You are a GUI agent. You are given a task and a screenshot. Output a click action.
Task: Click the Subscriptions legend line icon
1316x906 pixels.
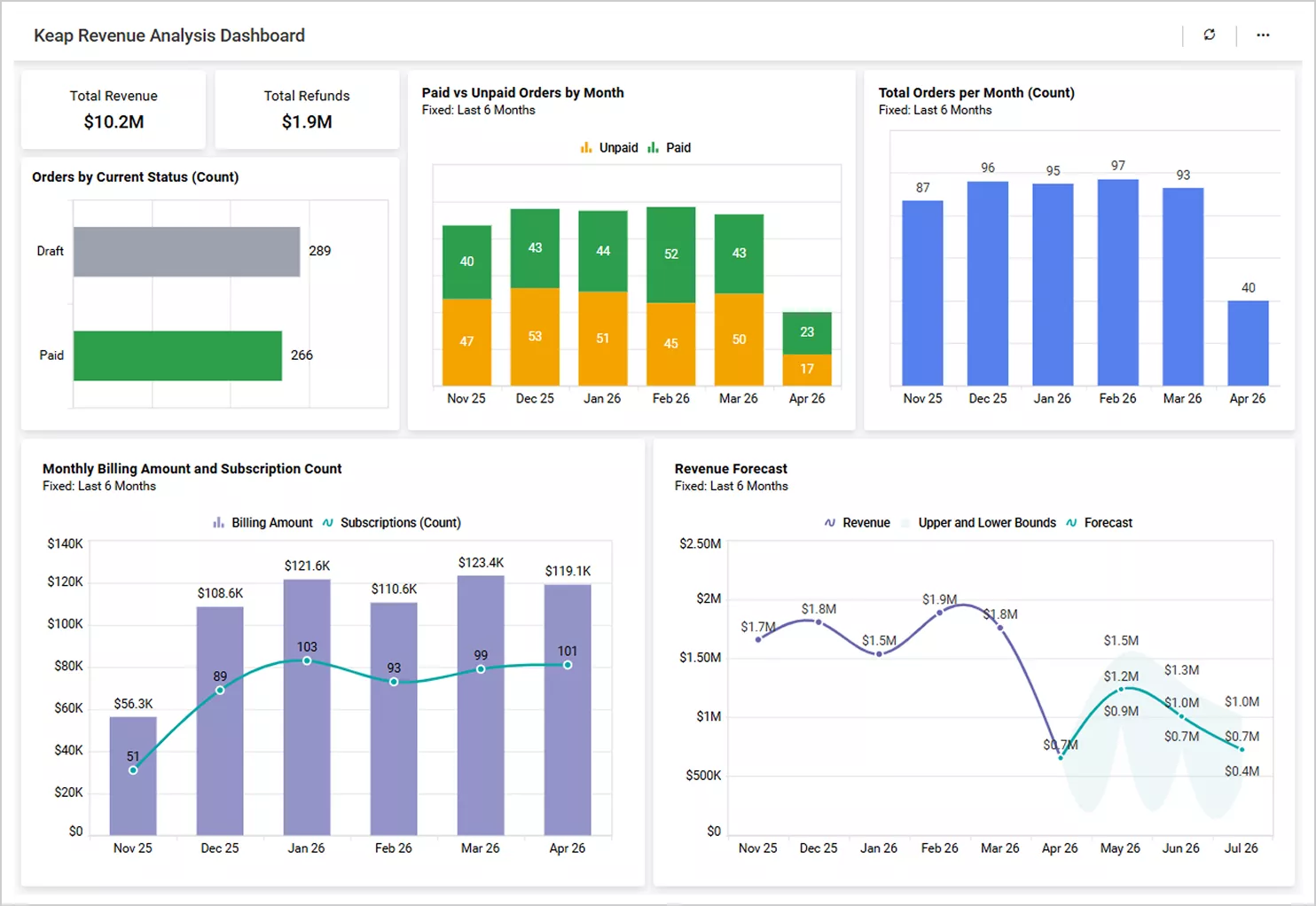tap(328, 523)
